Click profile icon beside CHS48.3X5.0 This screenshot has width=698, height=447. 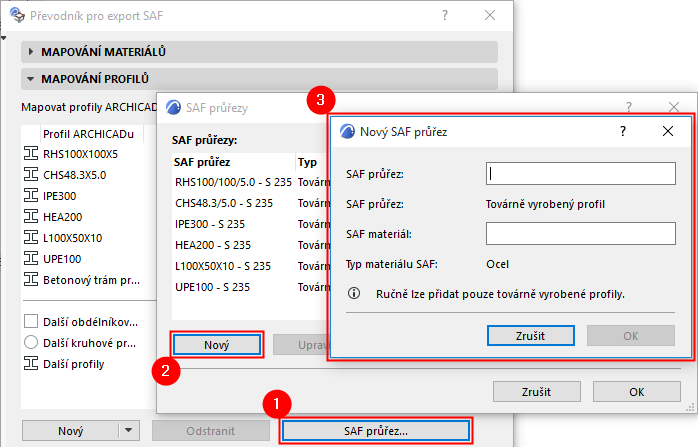[x=31, y=175]
